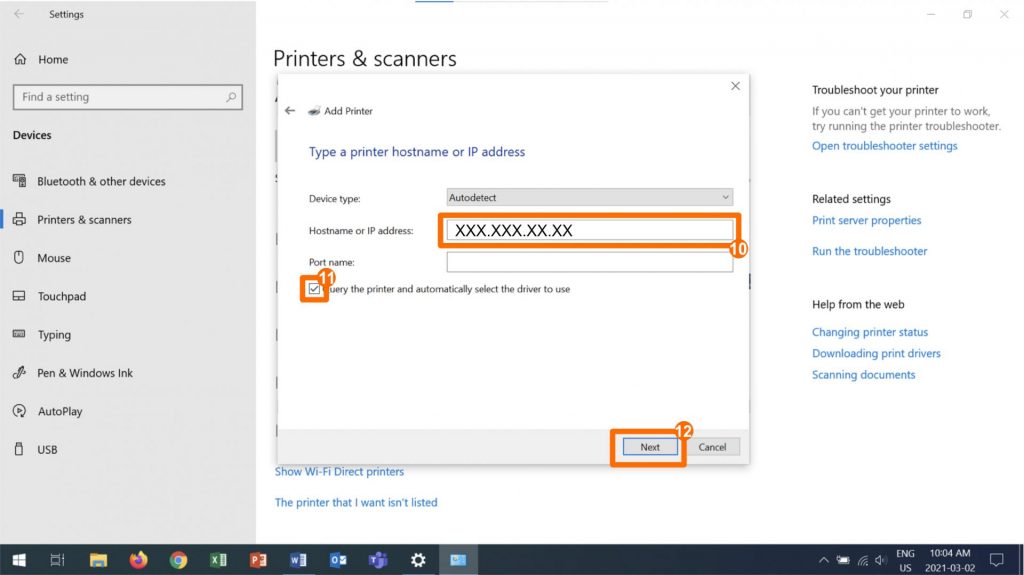
Task: Click the Mouse icon in the sidebar
Action: [19, 258]
